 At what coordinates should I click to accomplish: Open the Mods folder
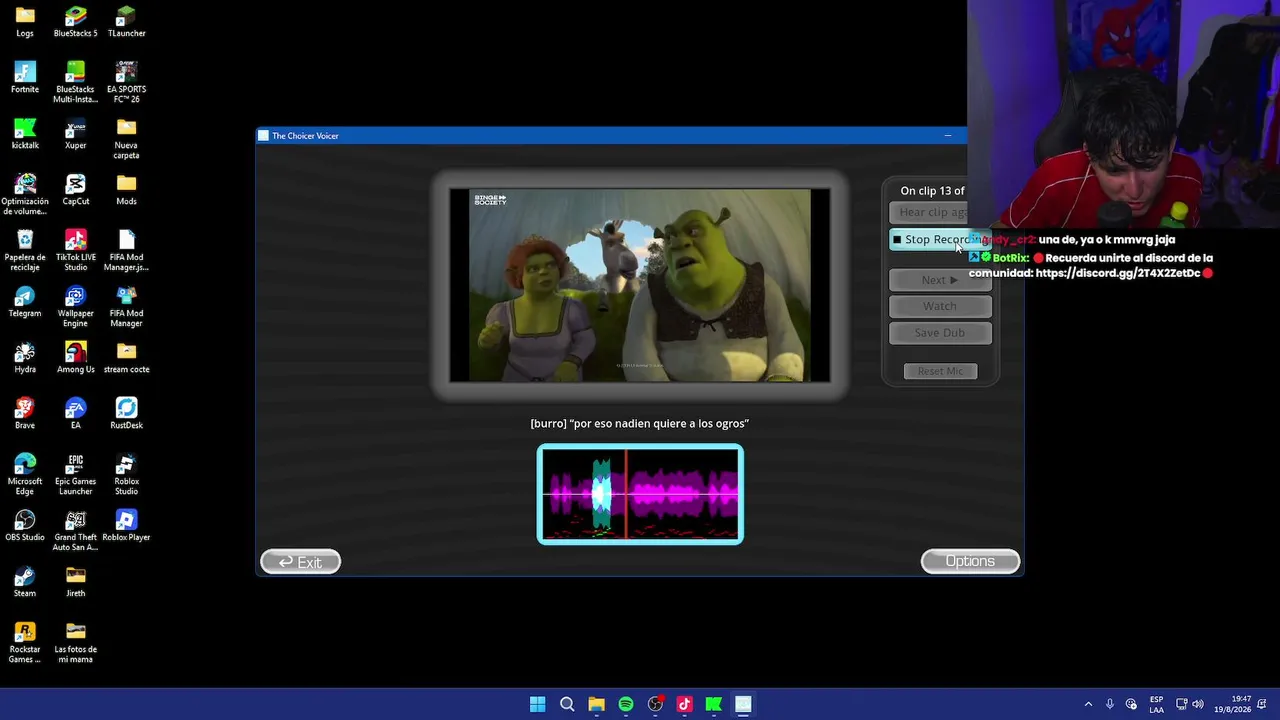click(126, 190)
